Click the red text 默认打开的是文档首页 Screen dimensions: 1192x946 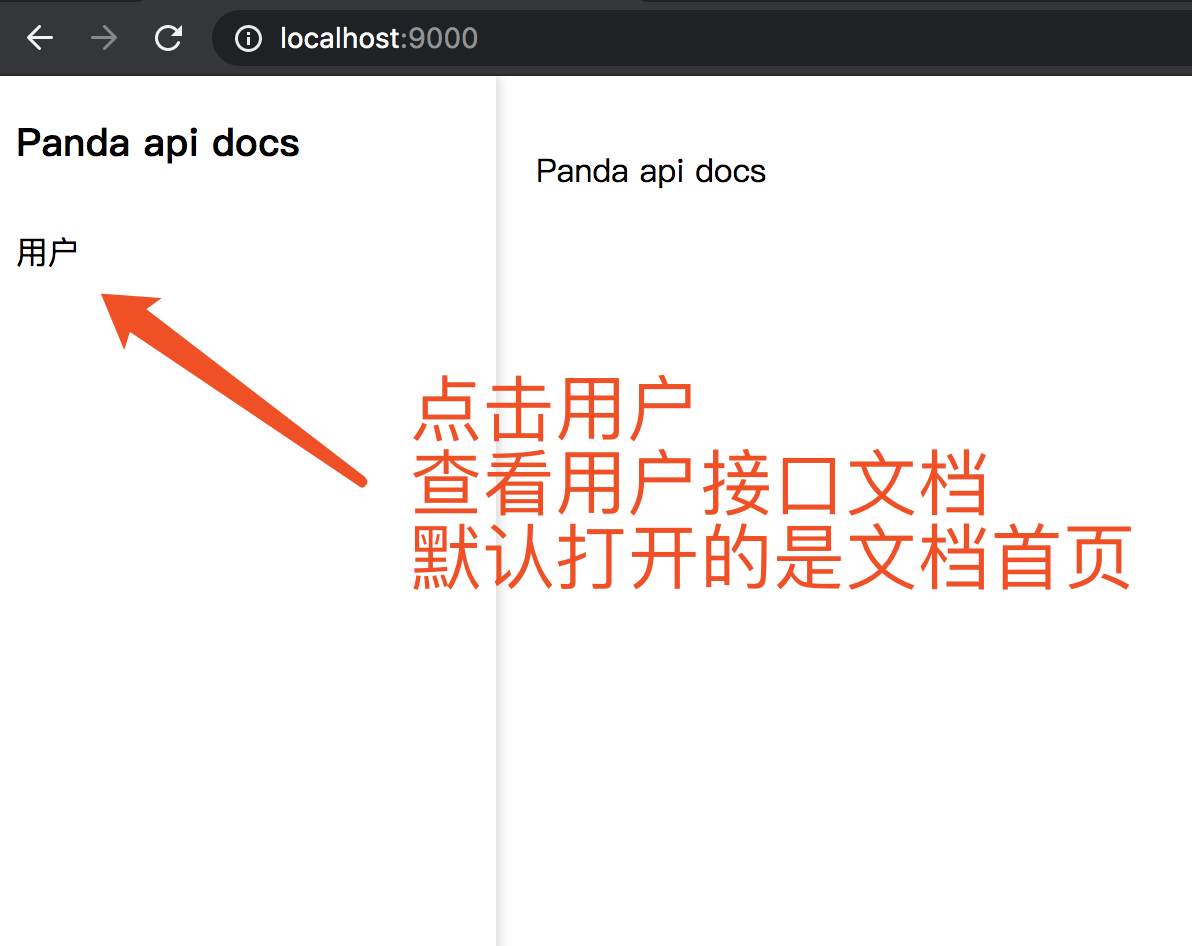point(771,557)
